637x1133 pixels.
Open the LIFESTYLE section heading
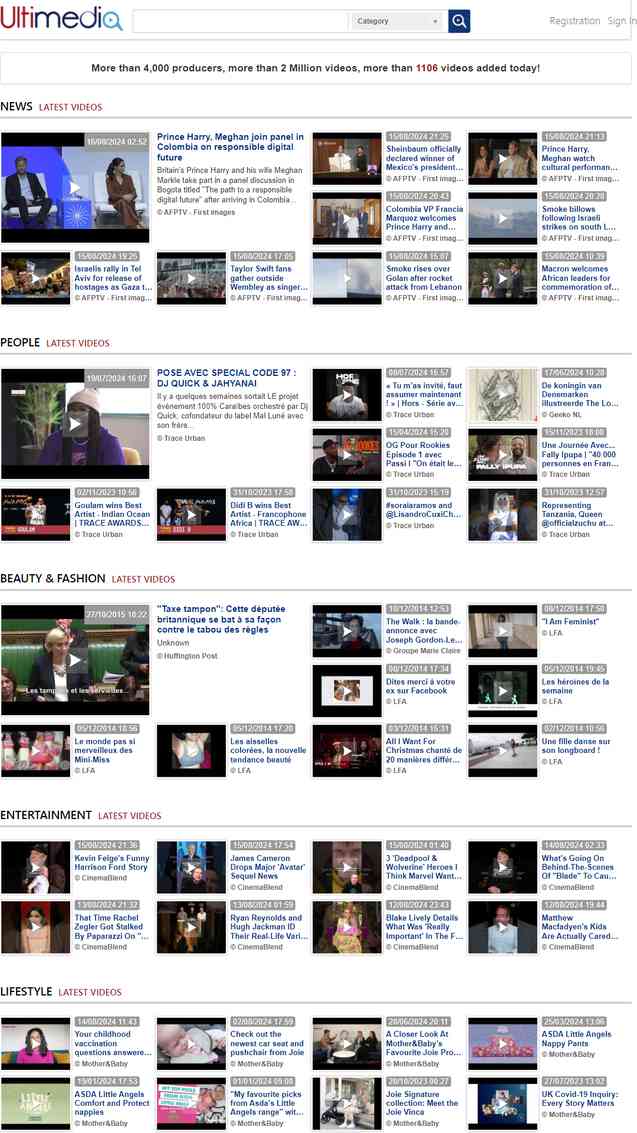pos(26,991)
